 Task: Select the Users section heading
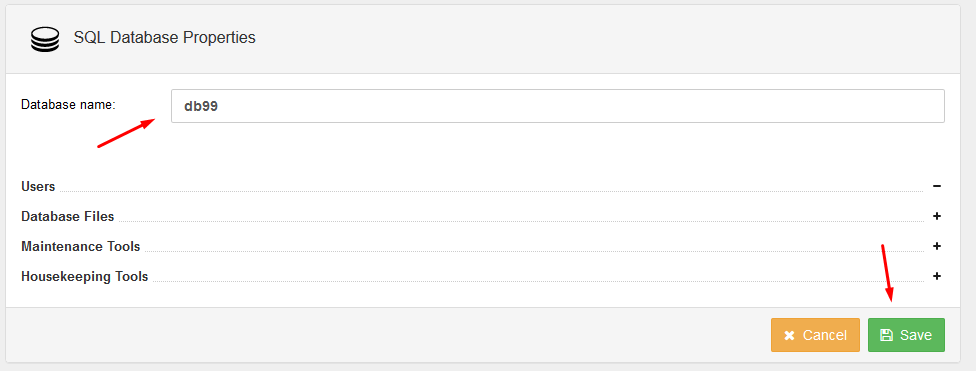click(38, 186)
